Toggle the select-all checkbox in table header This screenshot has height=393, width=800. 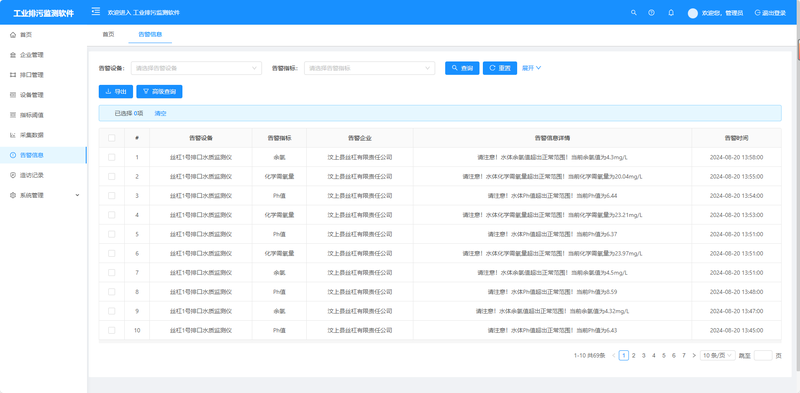[112, 138]
